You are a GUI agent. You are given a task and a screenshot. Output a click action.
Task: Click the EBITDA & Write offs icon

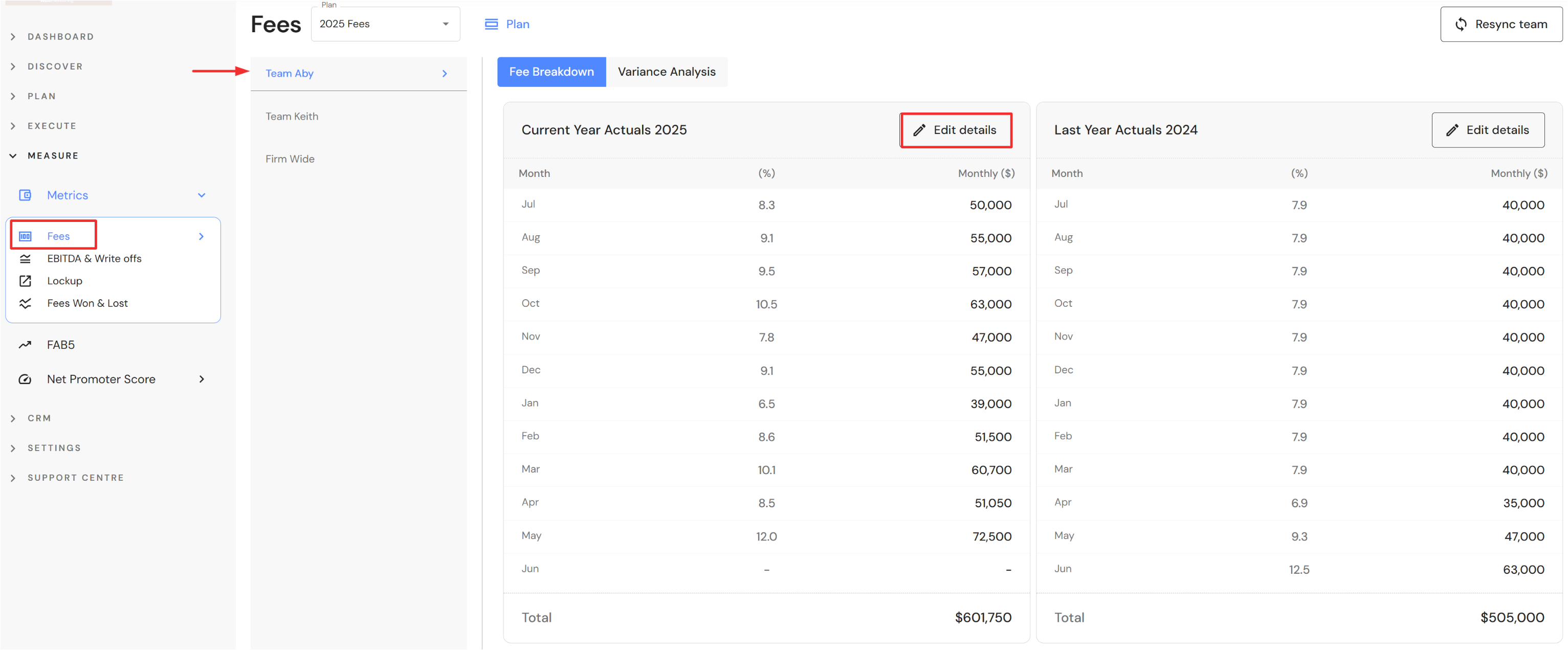tap(25, 259)
